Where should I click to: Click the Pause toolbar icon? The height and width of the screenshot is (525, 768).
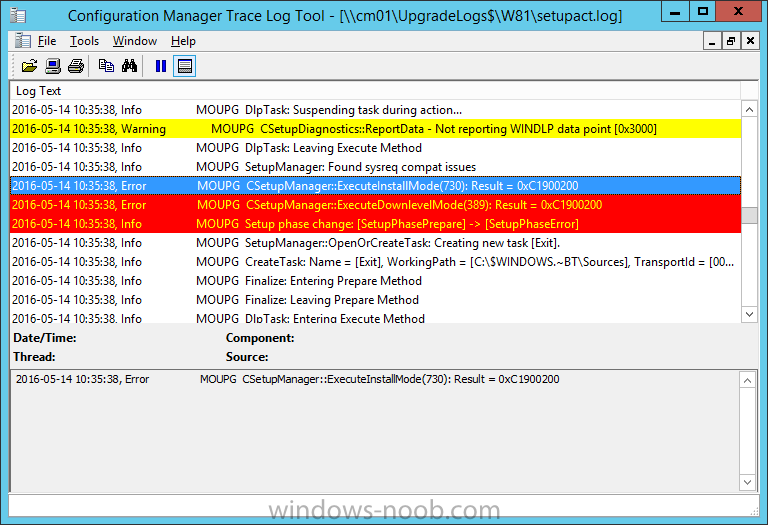pyautogui.click(x=161, y=66)
